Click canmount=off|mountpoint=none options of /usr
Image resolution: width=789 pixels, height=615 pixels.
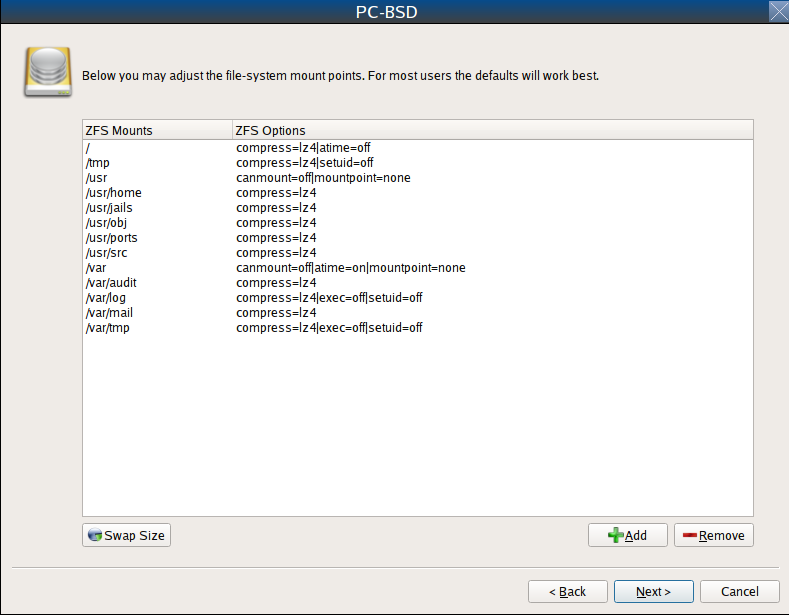(x=323, y=178)
